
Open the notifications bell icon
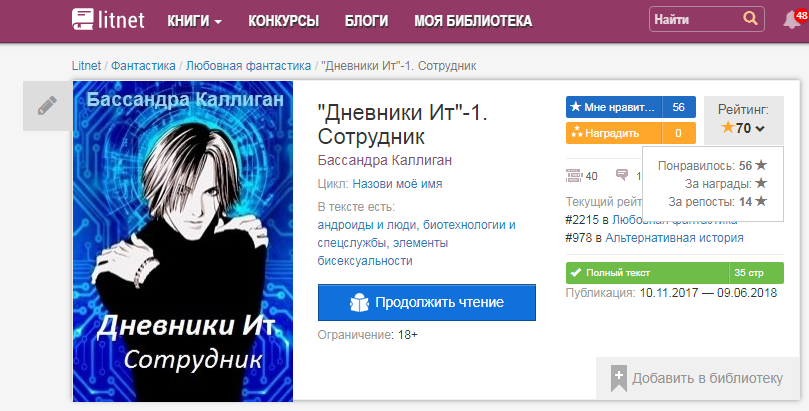coord(792,20)
